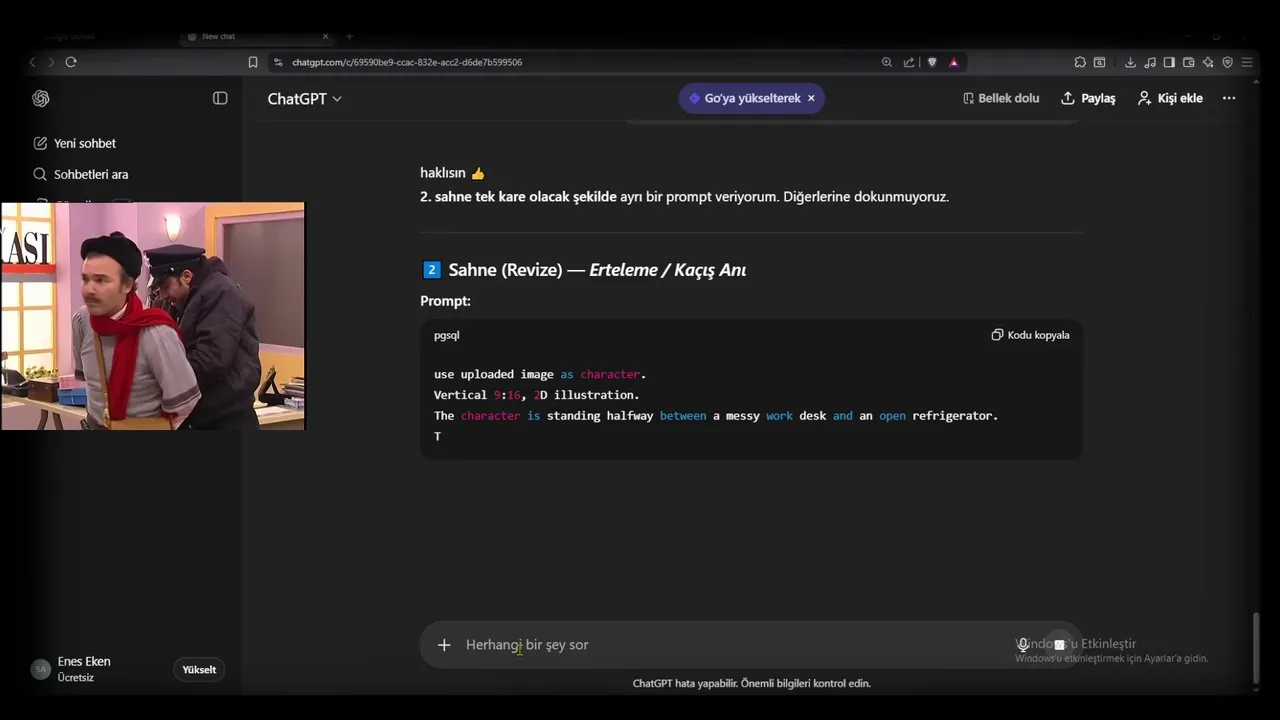Click the plus attach icon in composer
This screenshot has height=720, width=1280.
(444, 645)
